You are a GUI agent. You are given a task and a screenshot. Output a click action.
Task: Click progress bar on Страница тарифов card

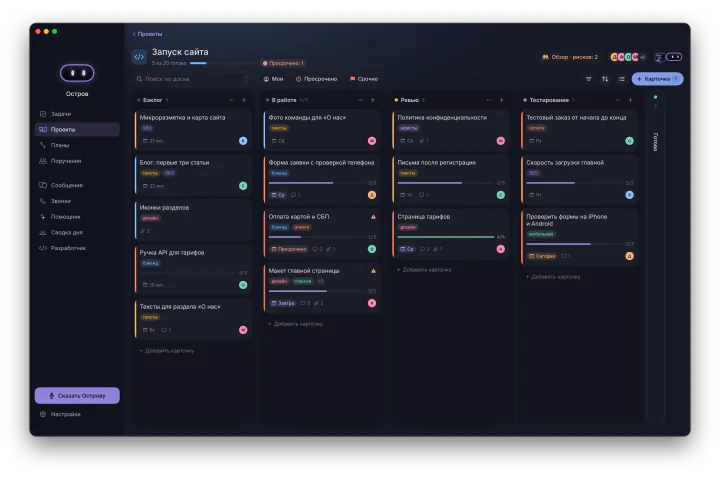pos(446,237)
